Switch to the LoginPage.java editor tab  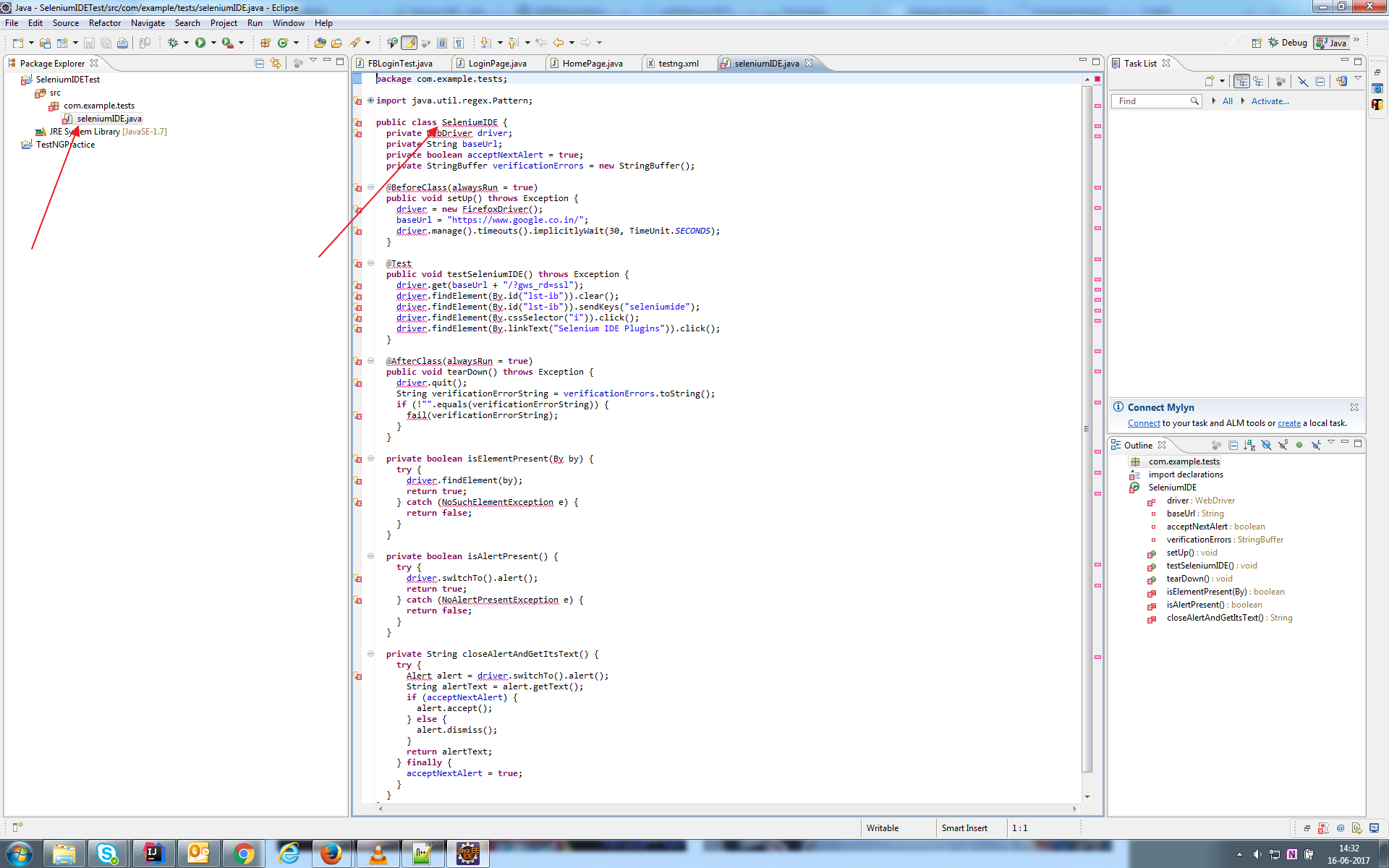[497, 63]
